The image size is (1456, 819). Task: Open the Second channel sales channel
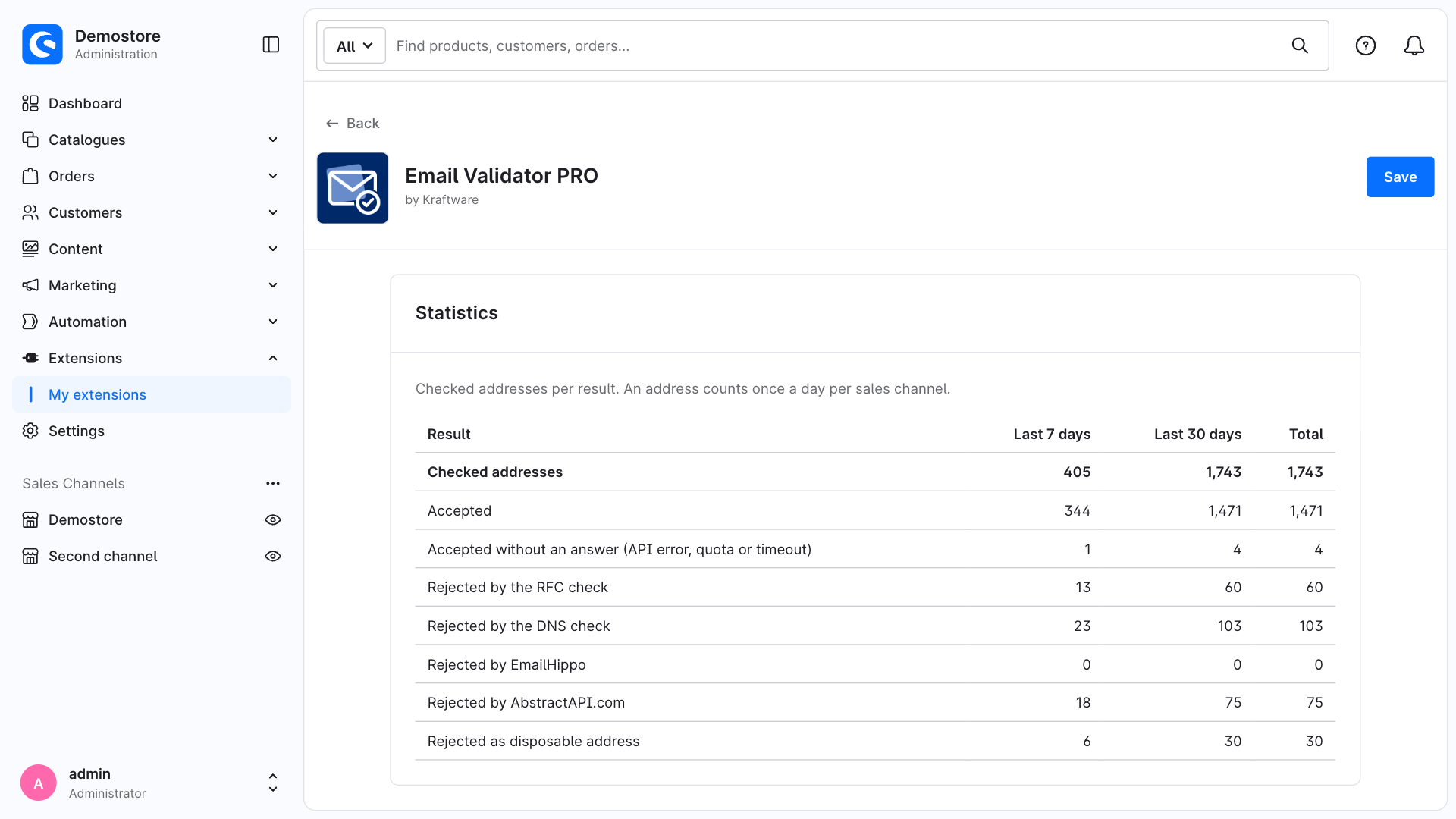[x=103, y=556]
